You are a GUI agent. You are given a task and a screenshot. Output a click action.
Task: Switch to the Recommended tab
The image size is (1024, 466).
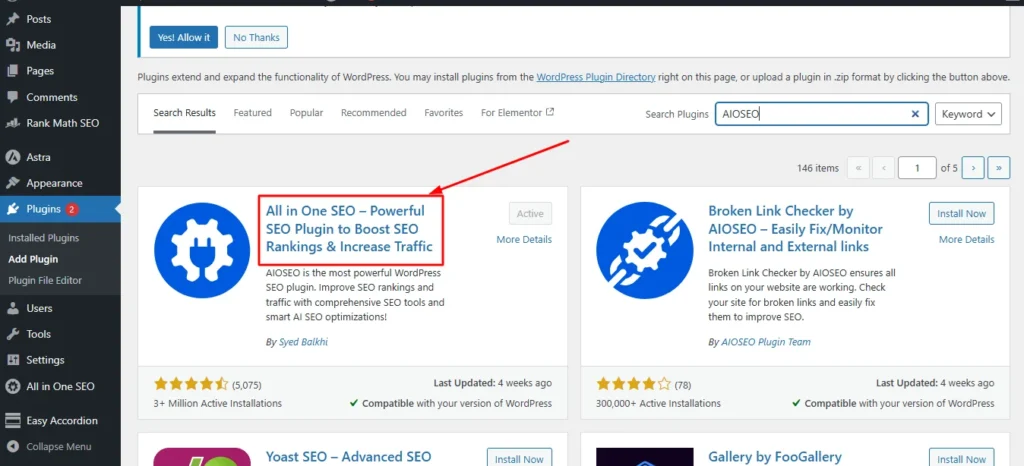[x=374, y=113]
